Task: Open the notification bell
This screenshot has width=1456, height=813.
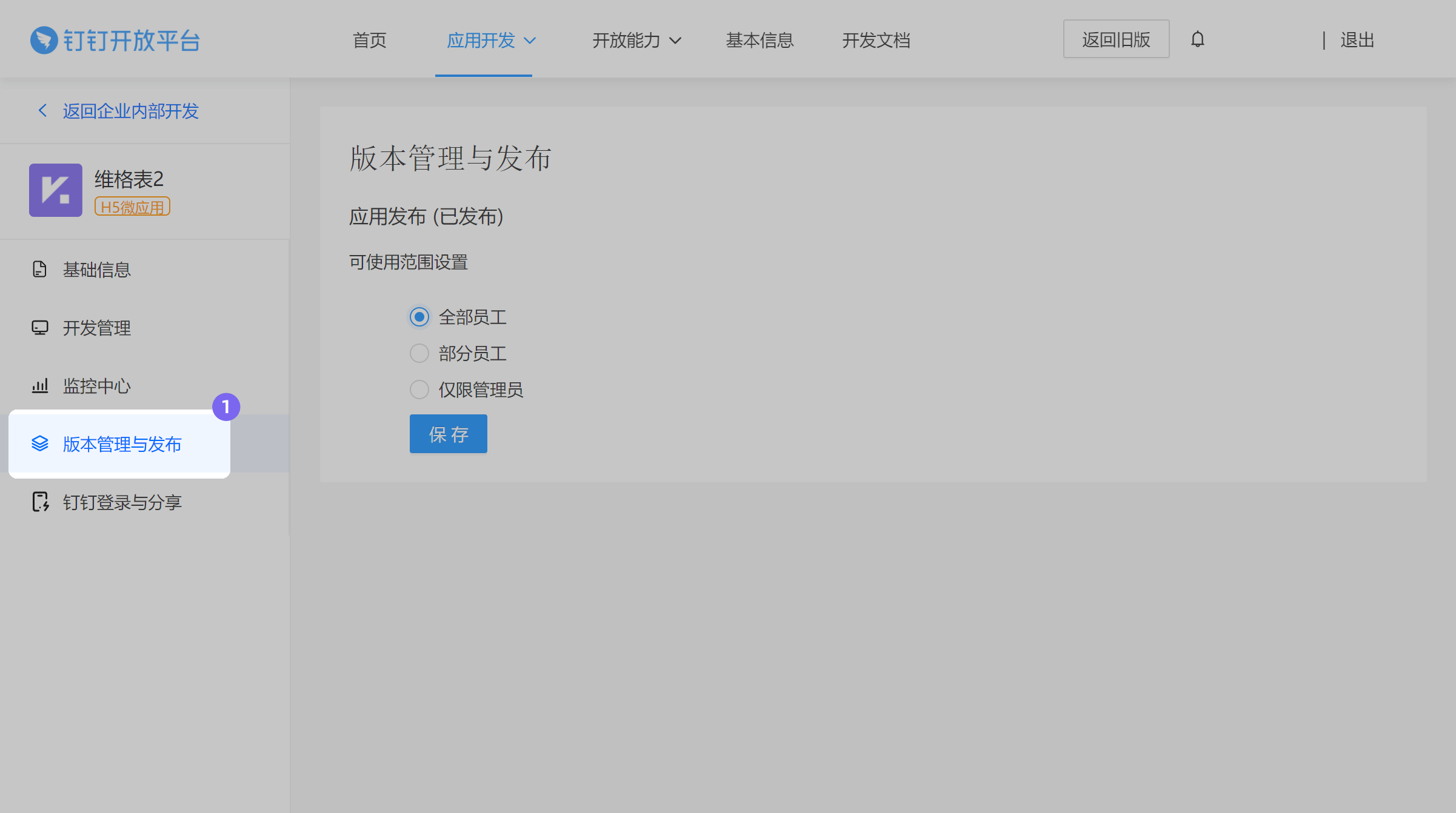Action: 1197,39
